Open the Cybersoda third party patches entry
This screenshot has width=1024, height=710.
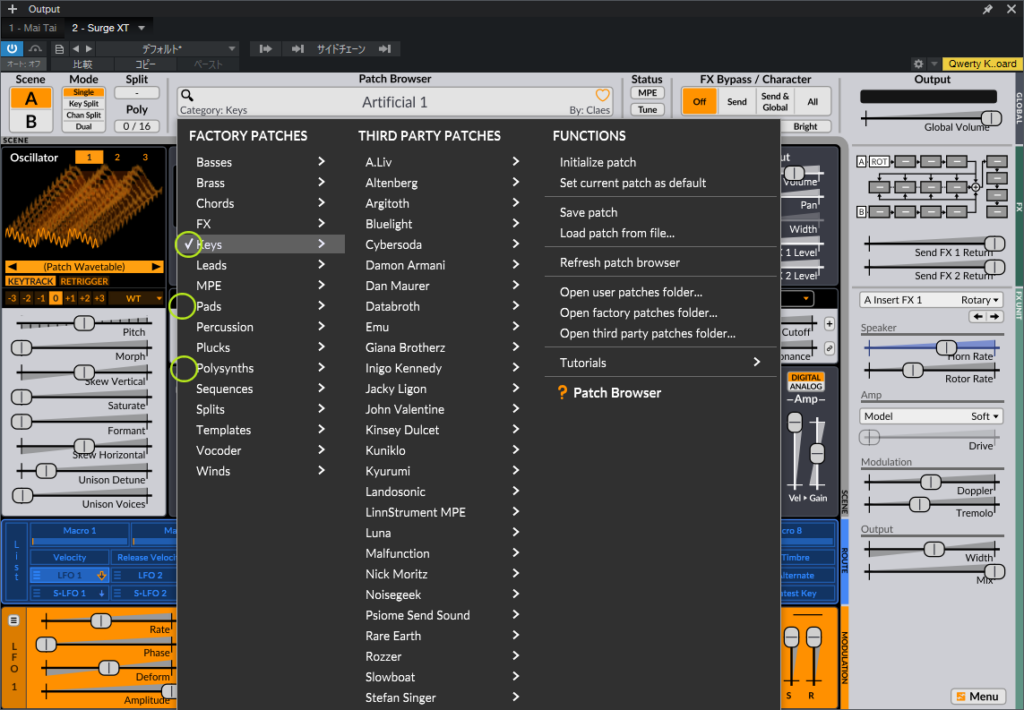[442, 245]
